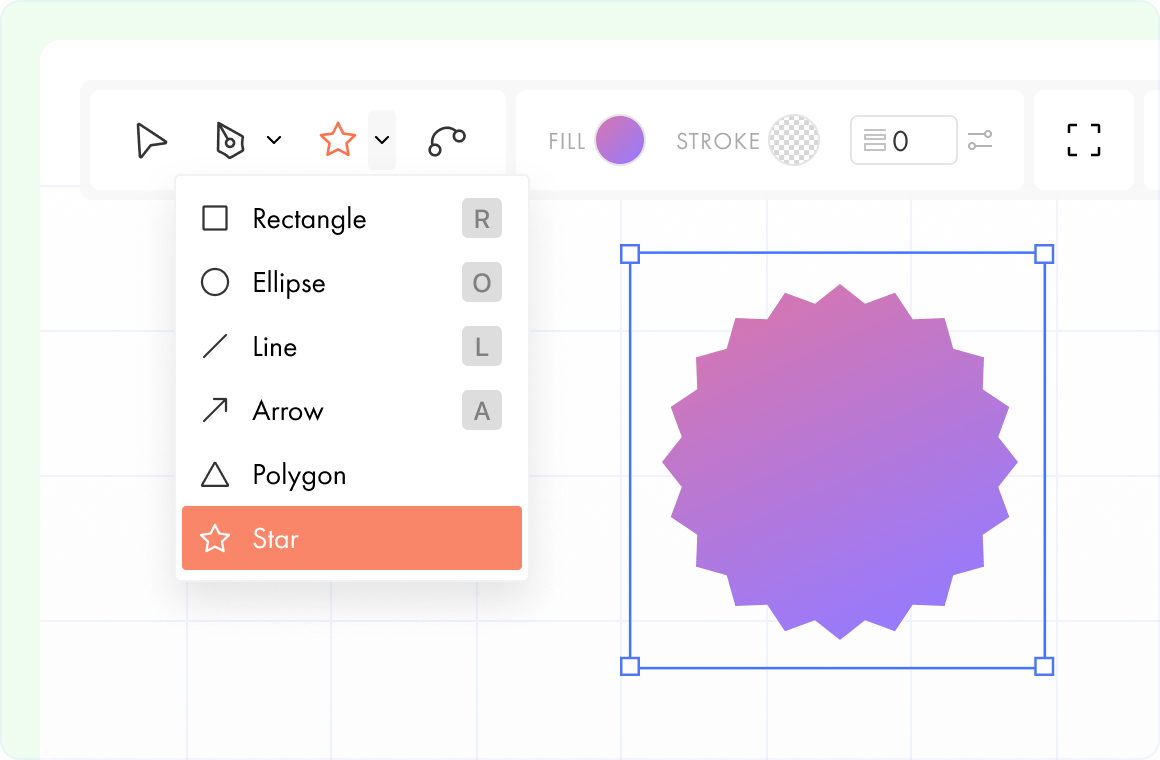Select the arrow selection tool

pyautogui.click(x=150, y=141)
